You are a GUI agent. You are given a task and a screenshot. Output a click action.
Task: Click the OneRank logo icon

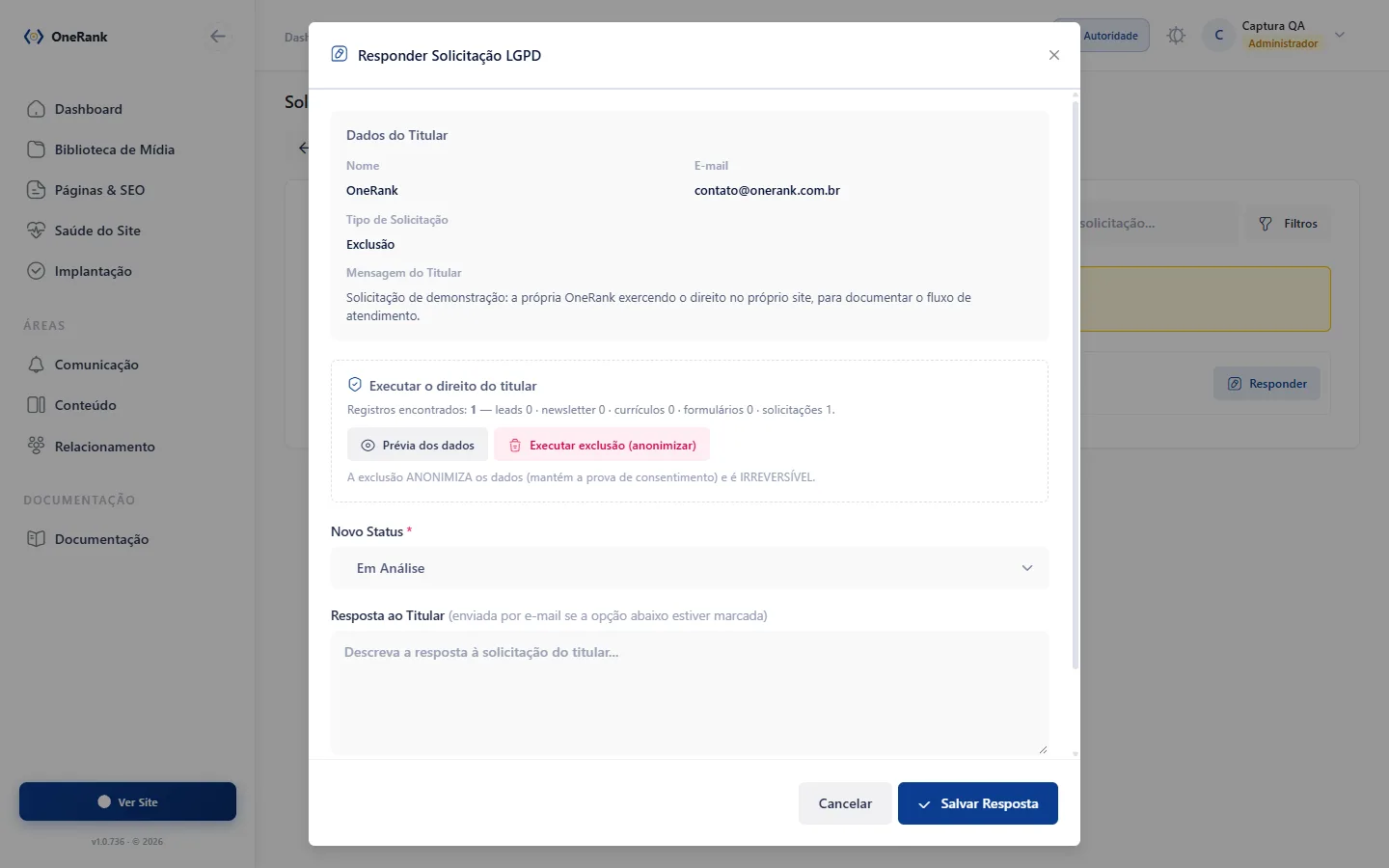[34, 37]
